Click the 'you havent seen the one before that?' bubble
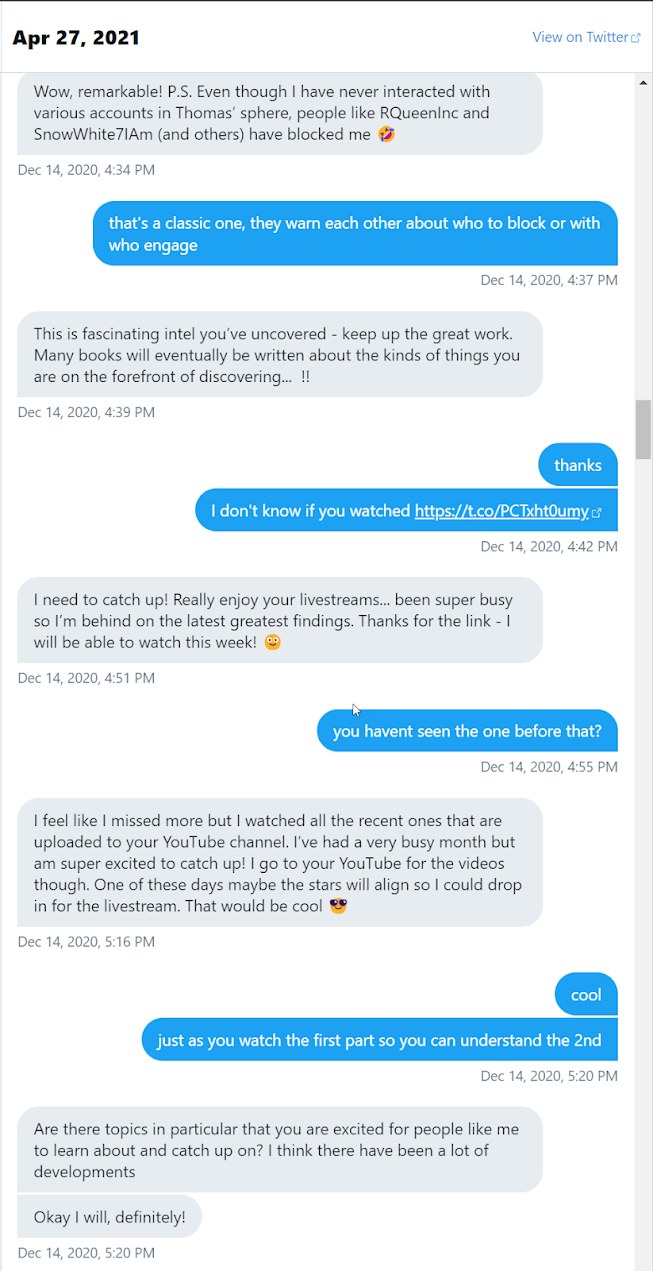Viewport: 653px width, 1271px height. (x=467, y=731)
